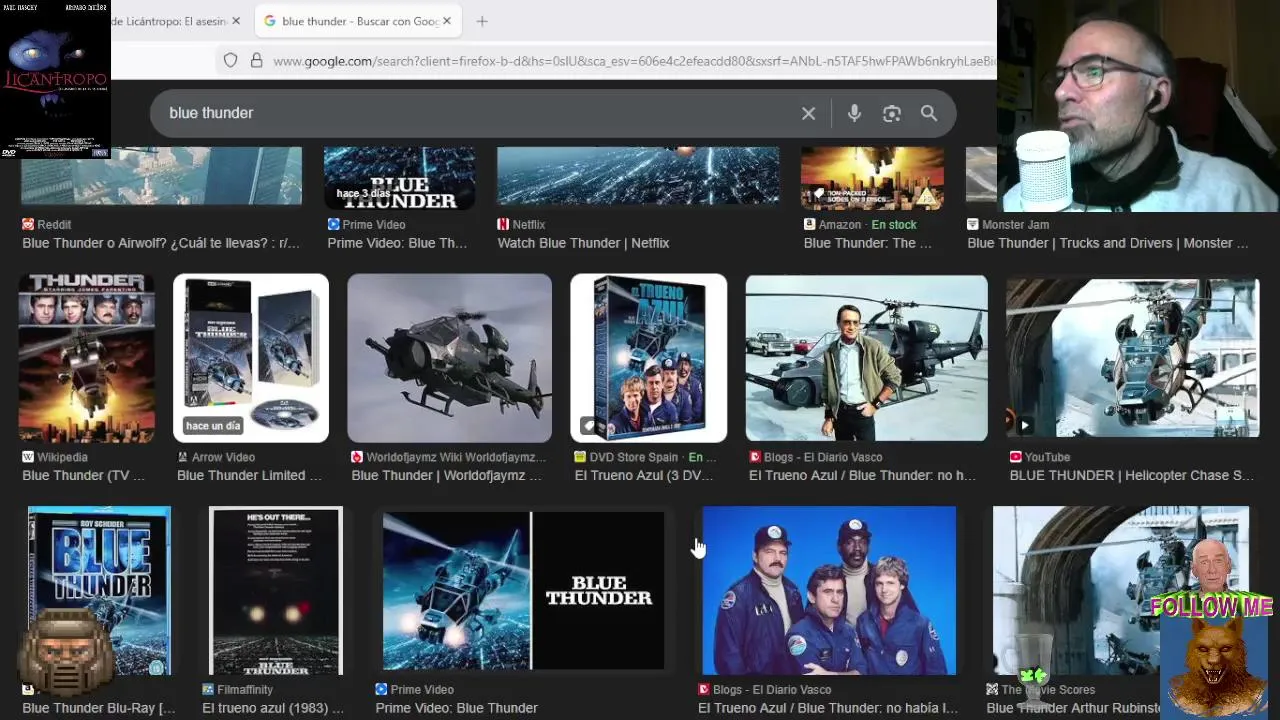Click the Licántropo DVD cover overlay
Viewport: 1280px width, 720px height.
click(x=55, y=79)
